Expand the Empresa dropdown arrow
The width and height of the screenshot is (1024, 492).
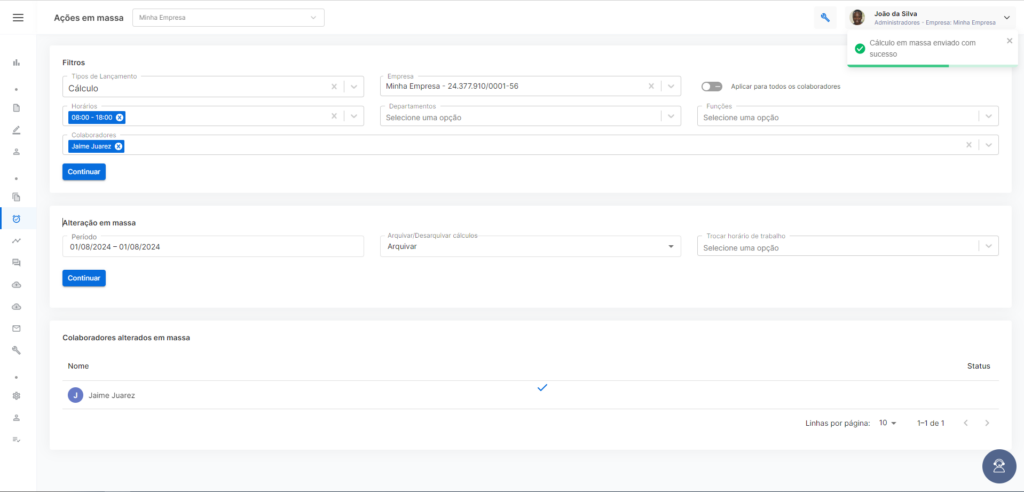click(671, 86)
